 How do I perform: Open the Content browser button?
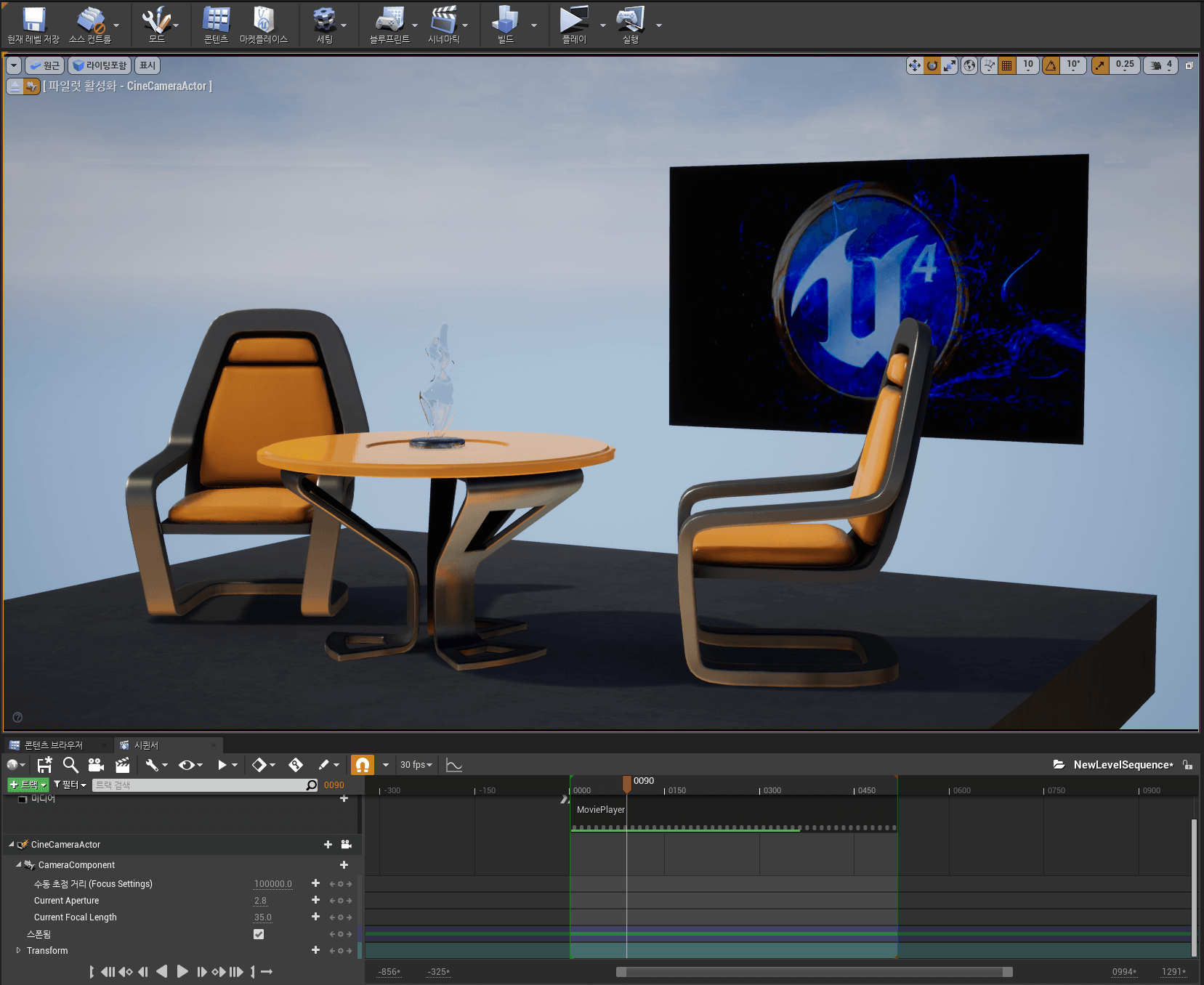216,25
